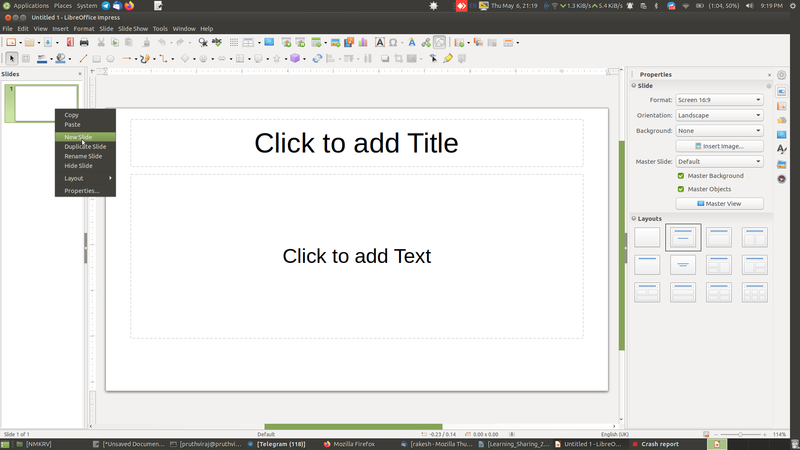This screenshot has width=800, height=450.
Task: Click the Find & Replace icon
Action: coord(203,42)
